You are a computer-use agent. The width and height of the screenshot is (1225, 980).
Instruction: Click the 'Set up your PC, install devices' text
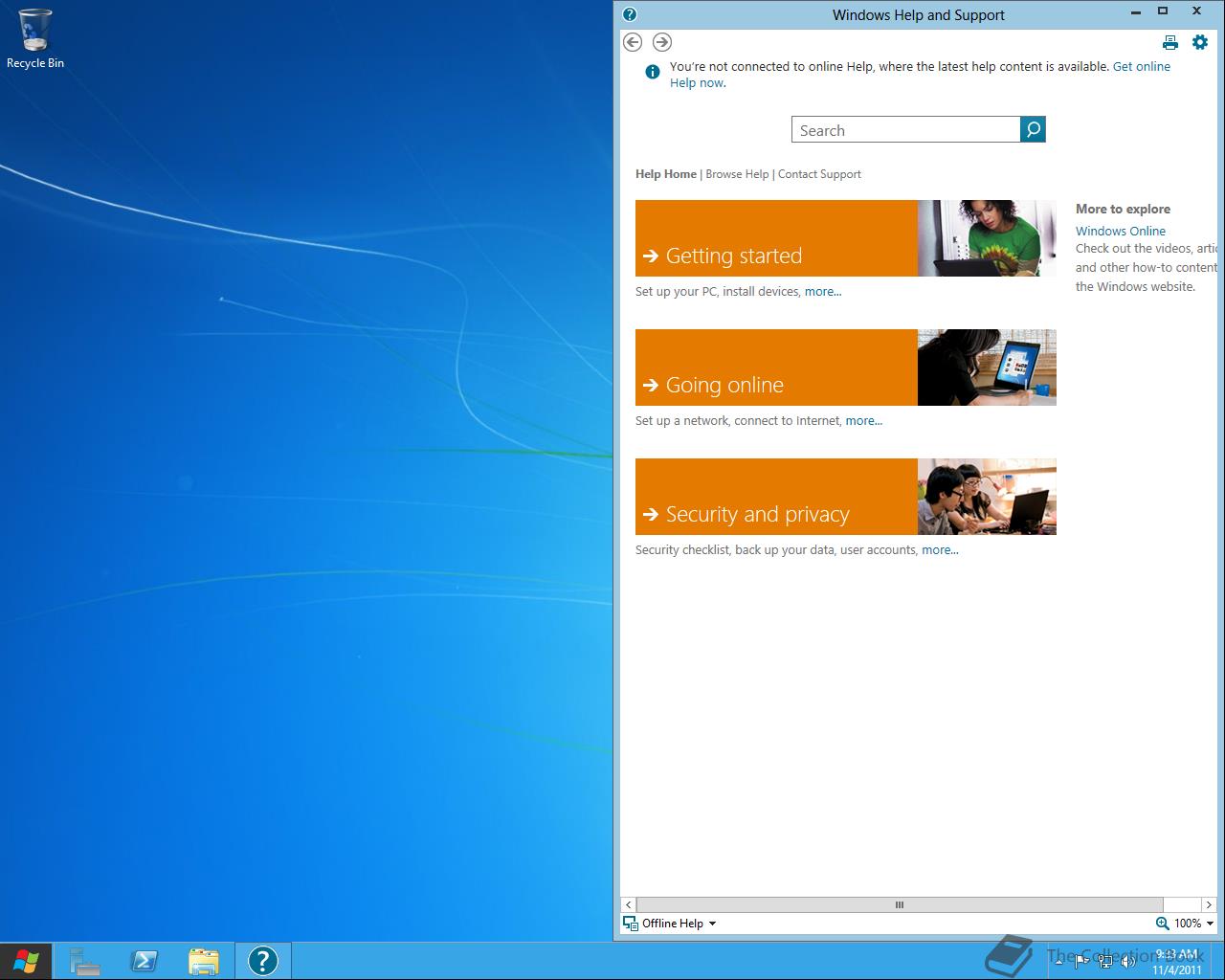pyautogui.click(x=717, y=292)
